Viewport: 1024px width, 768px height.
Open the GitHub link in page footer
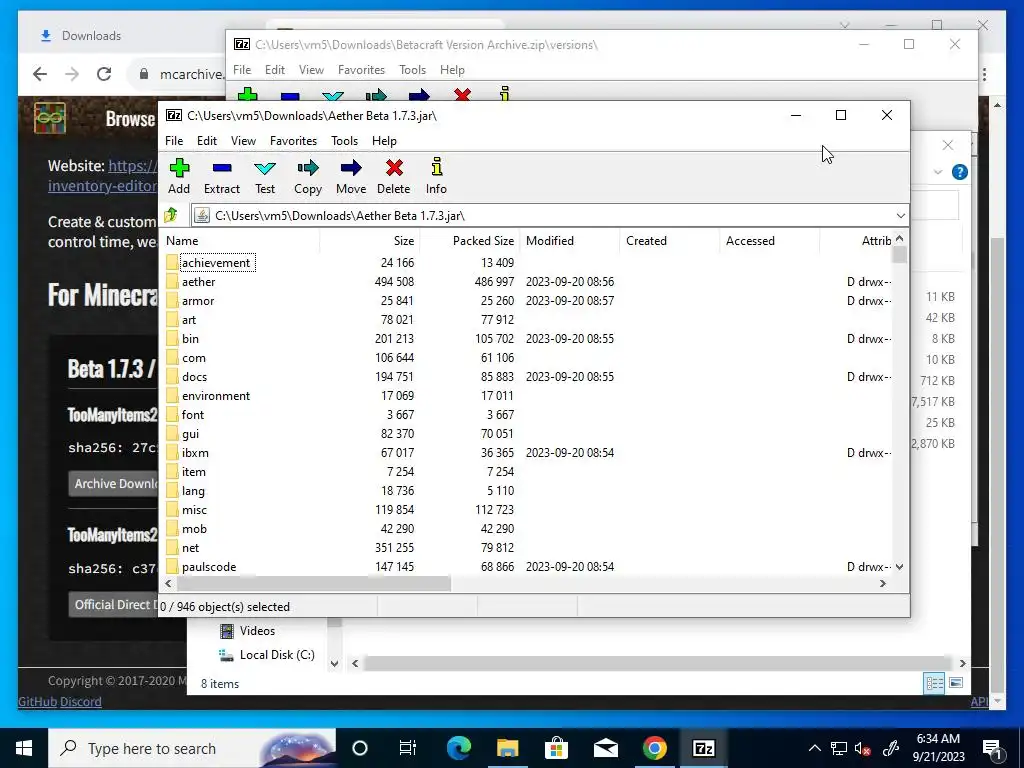(38, 701)
